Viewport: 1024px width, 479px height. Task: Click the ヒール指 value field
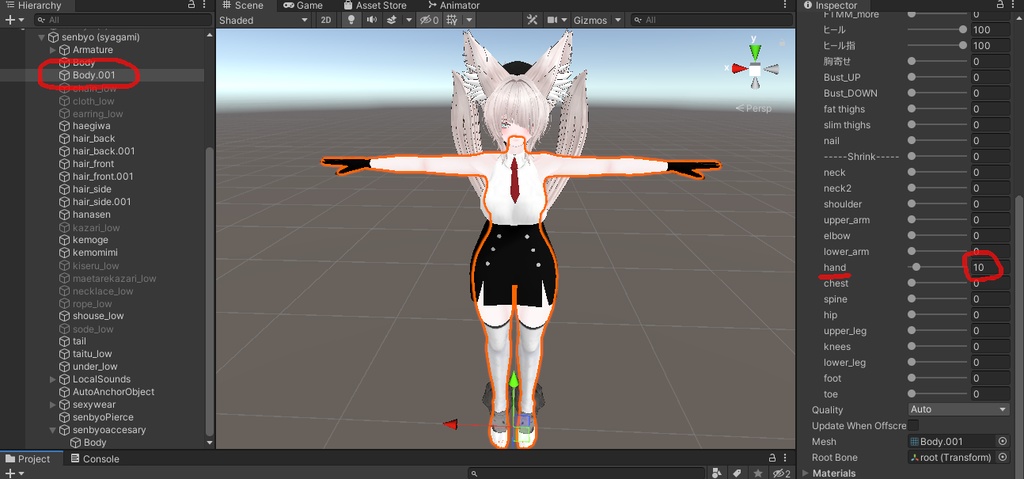pos(990,46)
